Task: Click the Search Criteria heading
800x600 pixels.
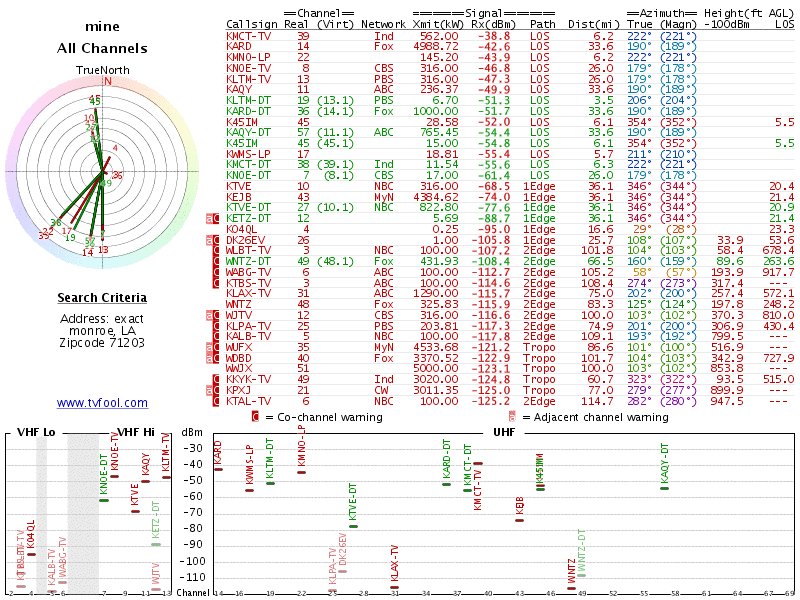Action: (x=102, y=298)
